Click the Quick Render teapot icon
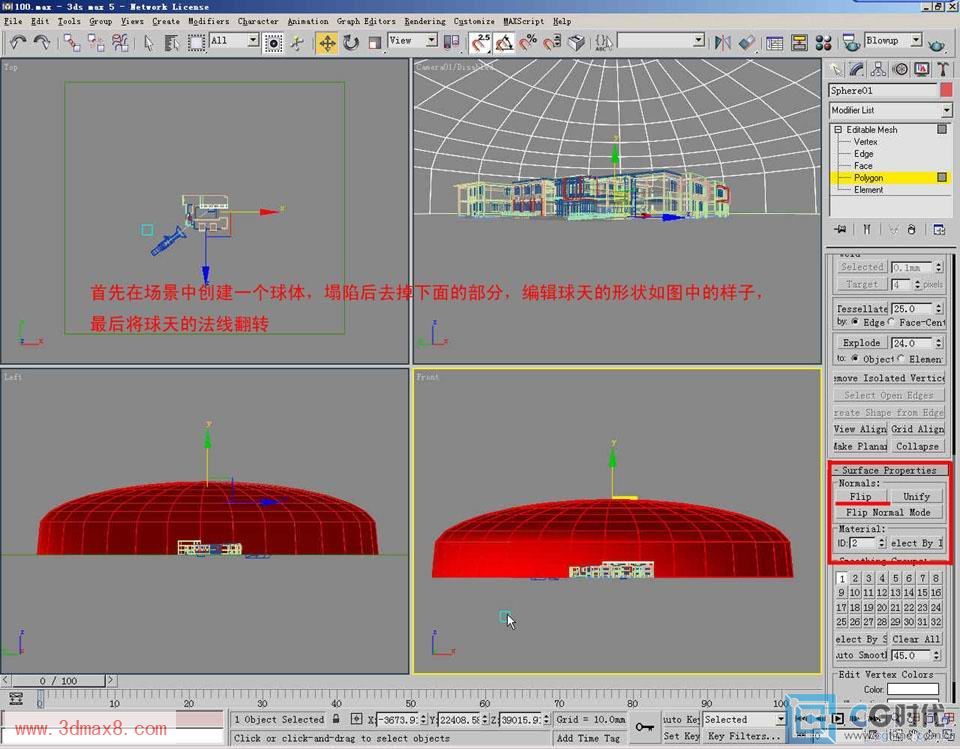The width and height of the screenshot is (960, 749). click(x=937, y=44)
